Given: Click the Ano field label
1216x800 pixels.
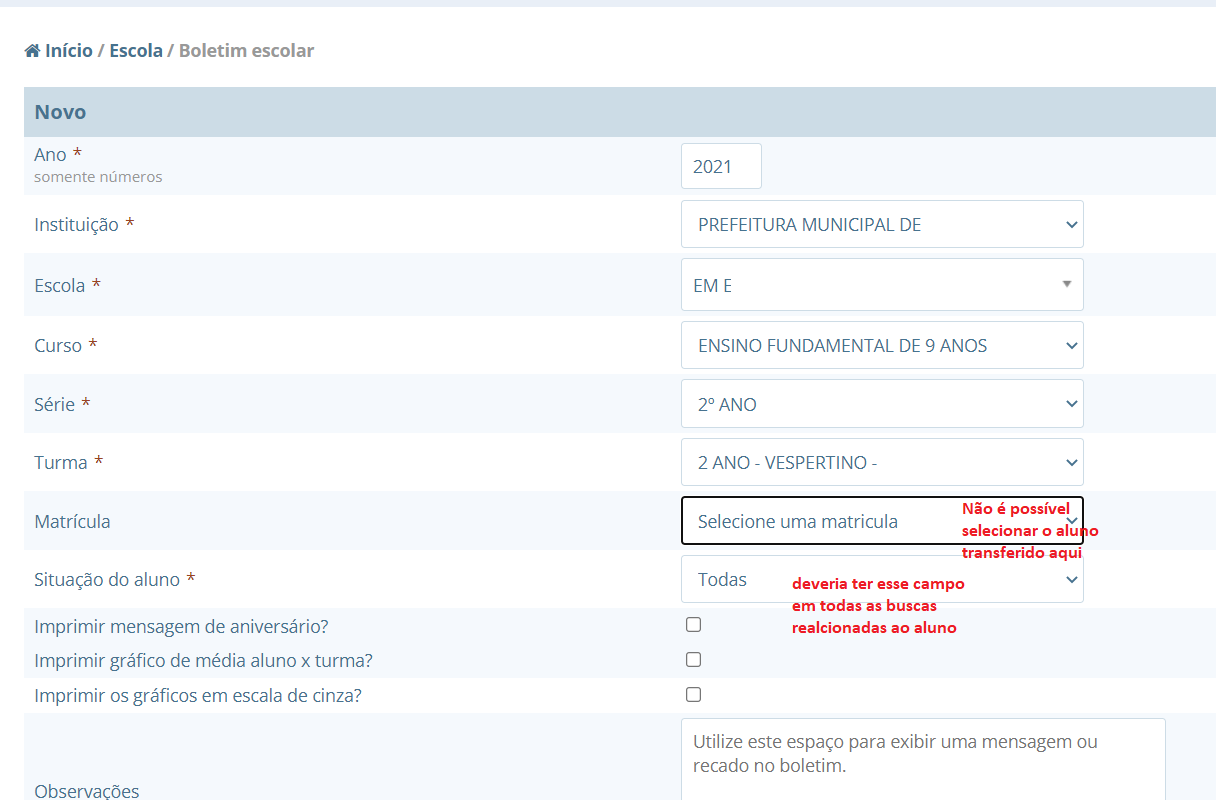Looking at the screenshot, I should (51, 154).
